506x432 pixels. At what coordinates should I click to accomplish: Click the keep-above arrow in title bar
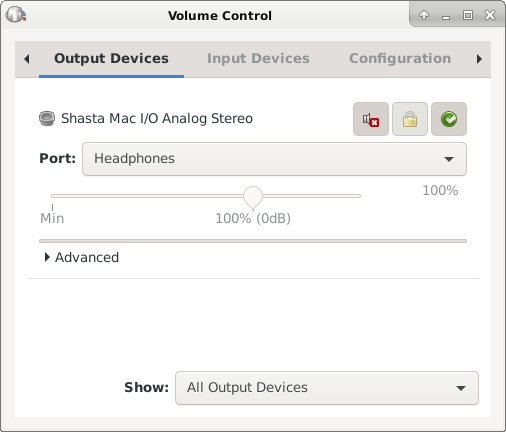click(424, 15)
